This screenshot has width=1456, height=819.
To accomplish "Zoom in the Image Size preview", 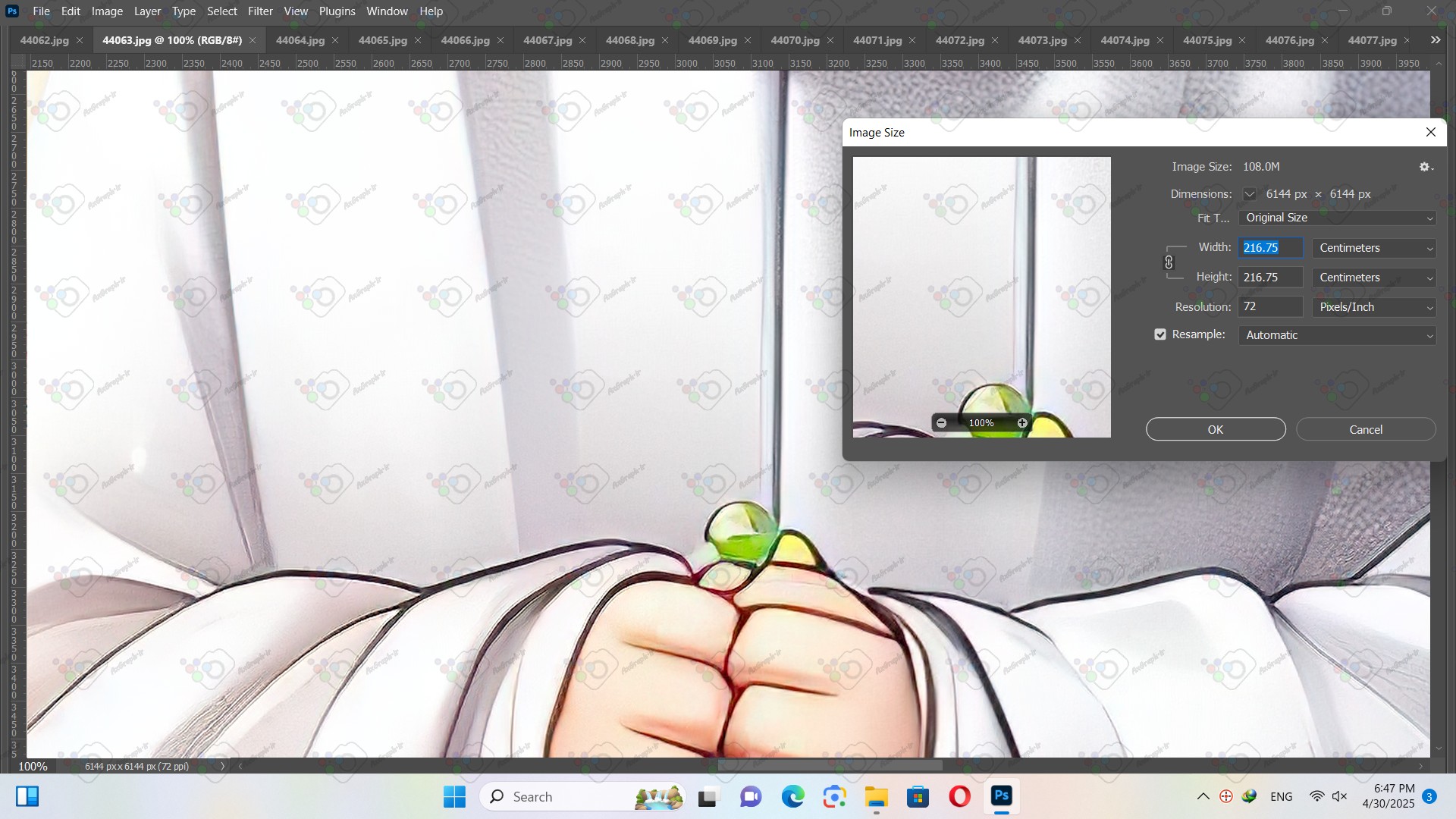I will tap(1022, 423).
